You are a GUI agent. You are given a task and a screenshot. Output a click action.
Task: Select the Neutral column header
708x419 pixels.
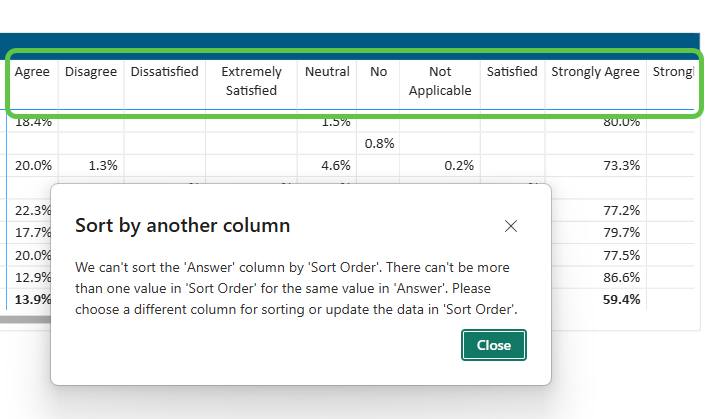tap(327, 72)
